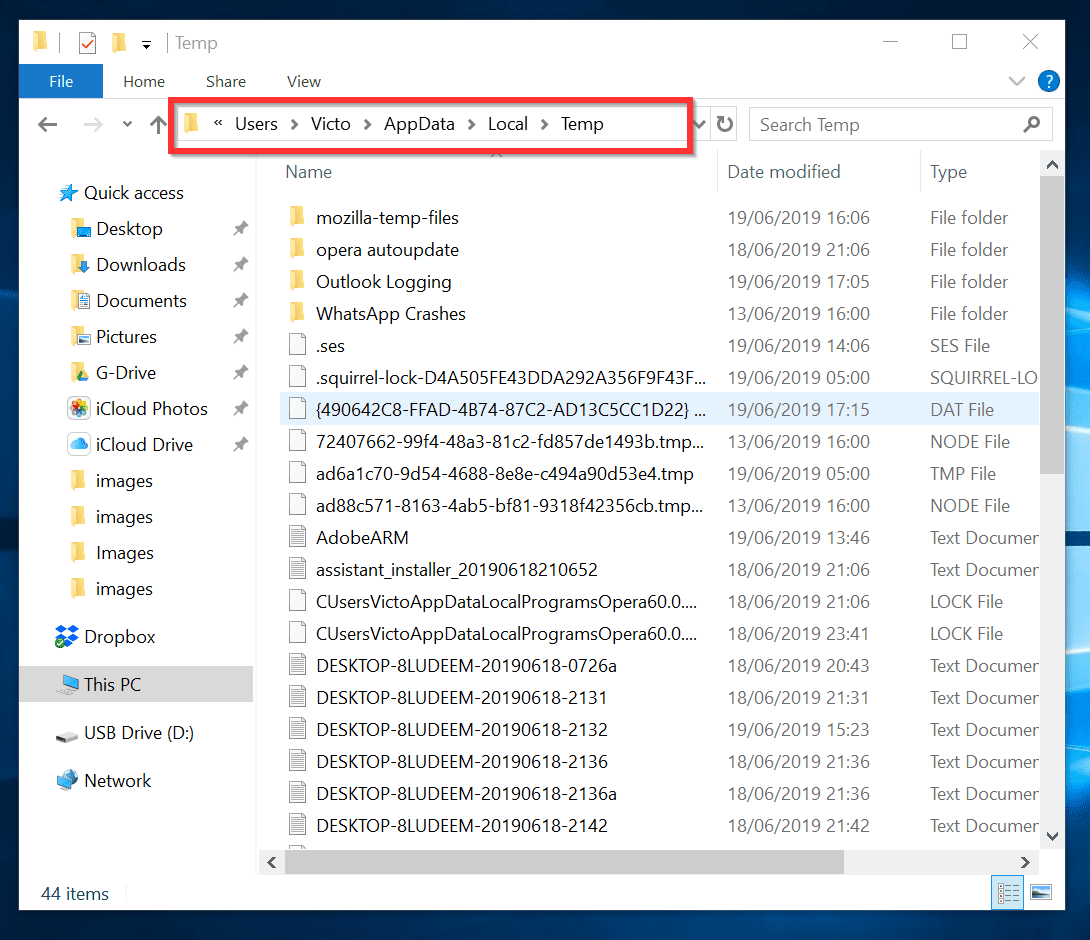Open recent locations dropdown beside navigation arrows

tap(125, 123)
